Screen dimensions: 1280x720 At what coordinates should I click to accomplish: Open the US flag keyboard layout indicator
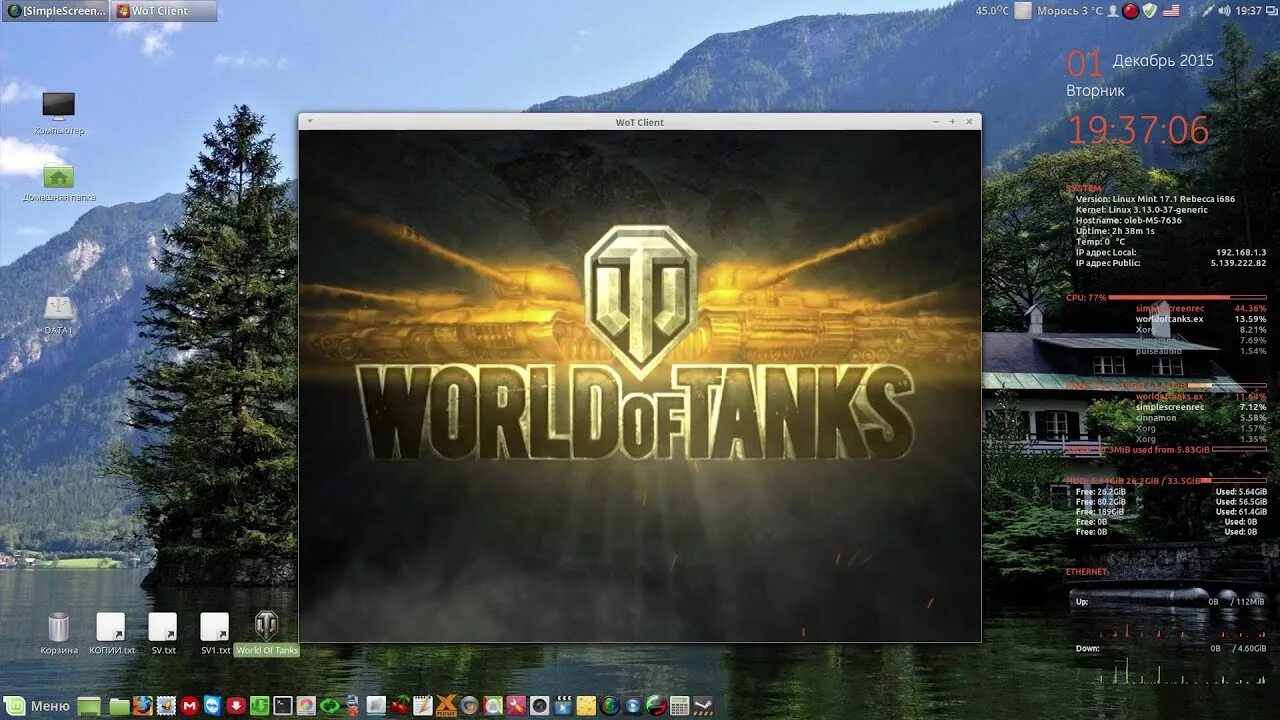[x=1171, y=11]
